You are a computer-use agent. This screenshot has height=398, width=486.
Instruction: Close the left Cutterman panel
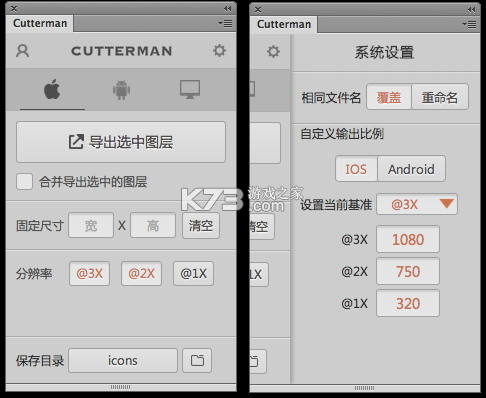[x=14, y=8]
